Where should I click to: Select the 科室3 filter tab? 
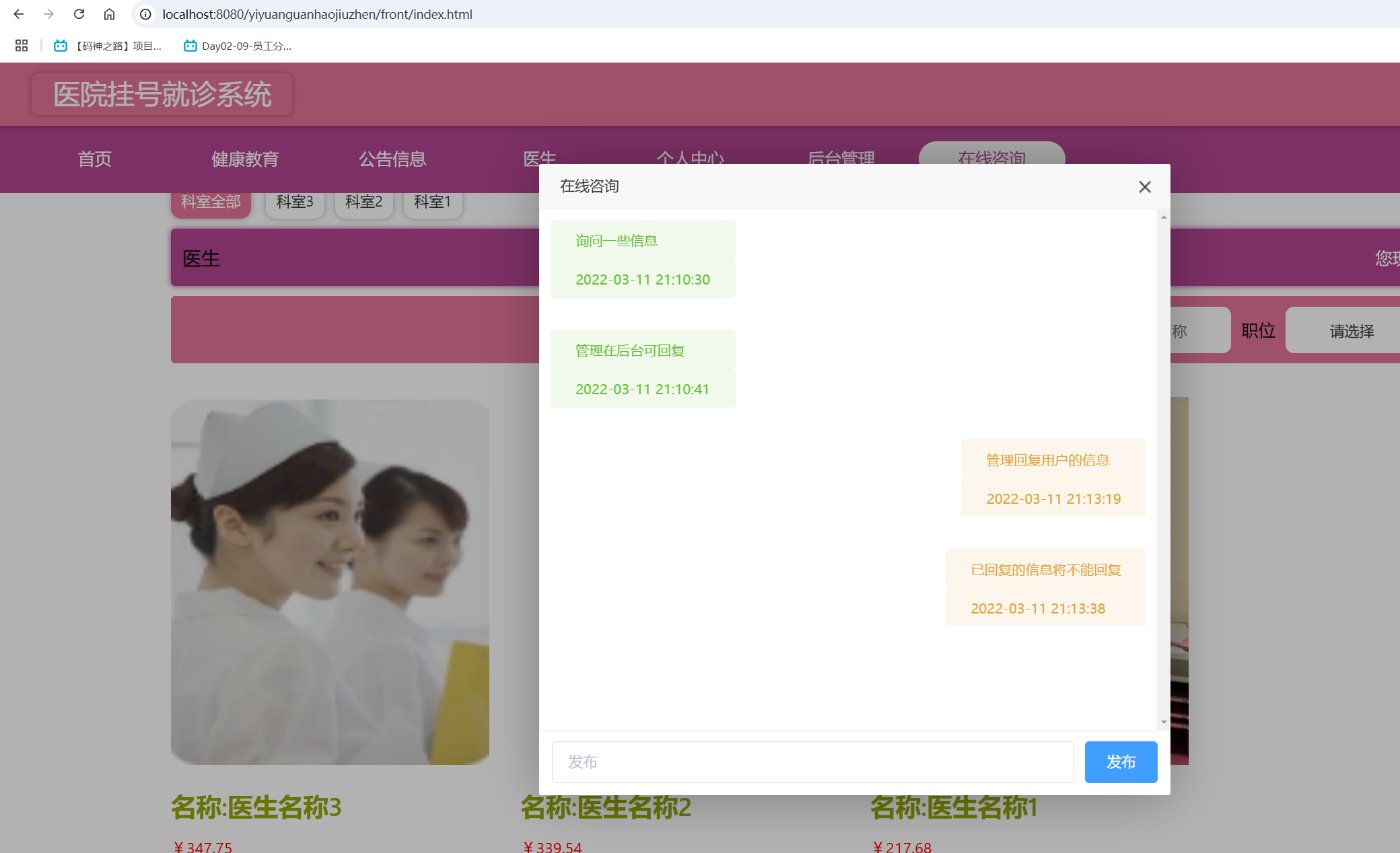tap(295, 203)
